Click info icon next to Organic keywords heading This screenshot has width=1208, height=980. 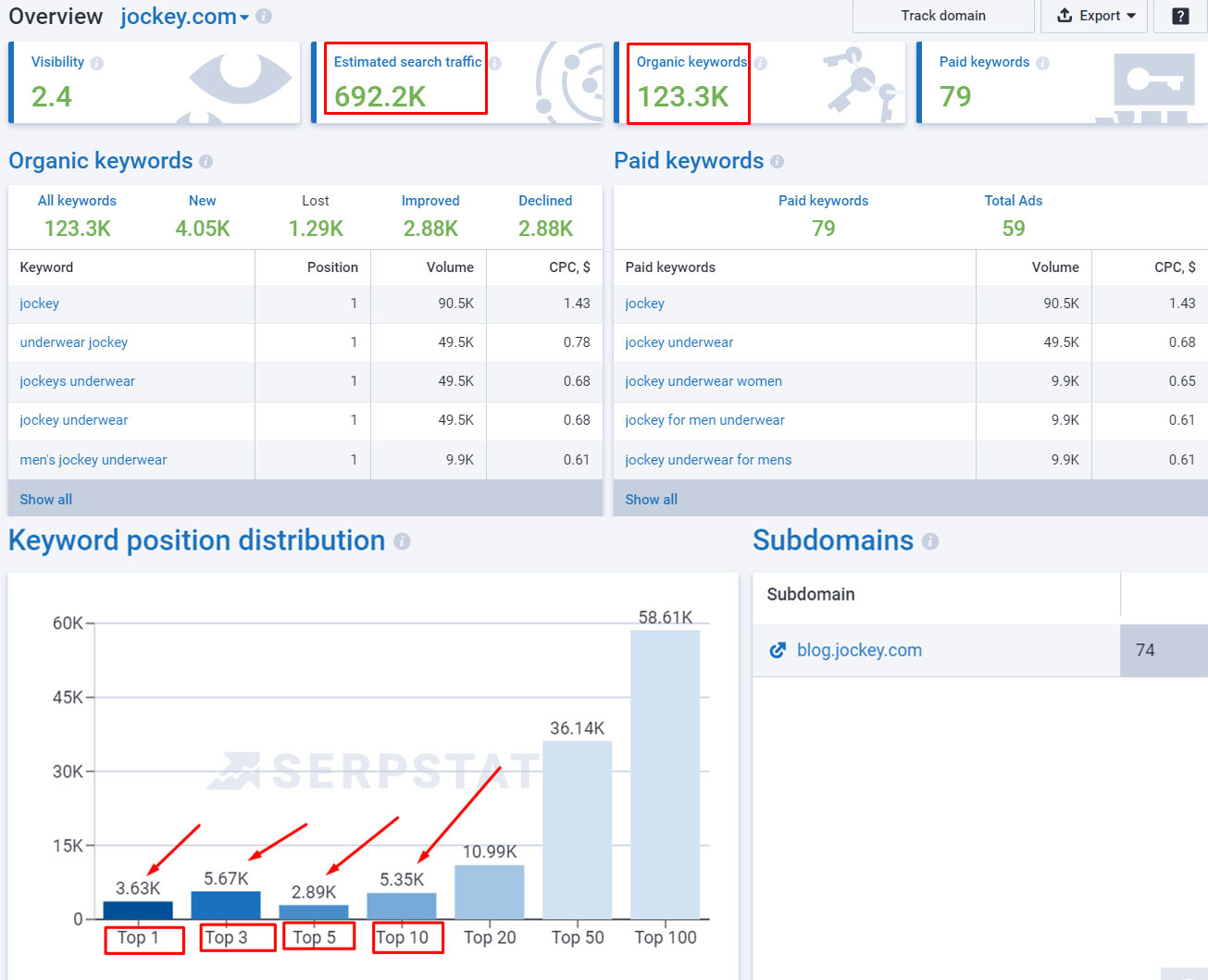205,161
